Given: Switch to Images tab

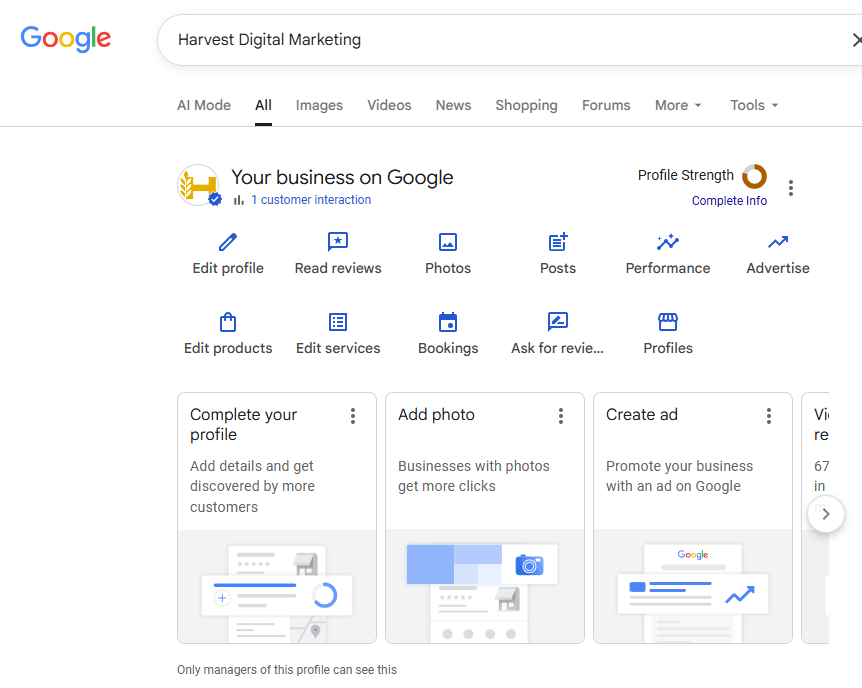Looking at the screenshot, I should (319, 105).
